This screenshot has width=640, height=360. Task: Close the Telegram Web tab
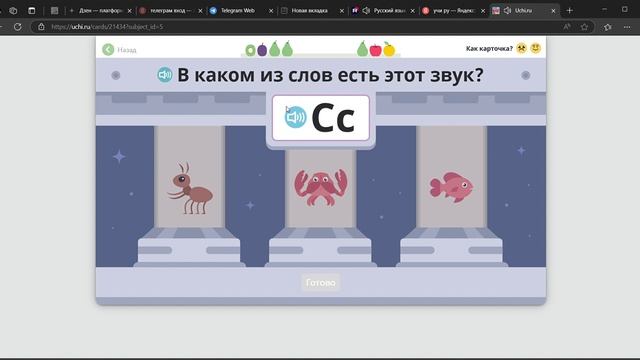click(x=271, y=11)
